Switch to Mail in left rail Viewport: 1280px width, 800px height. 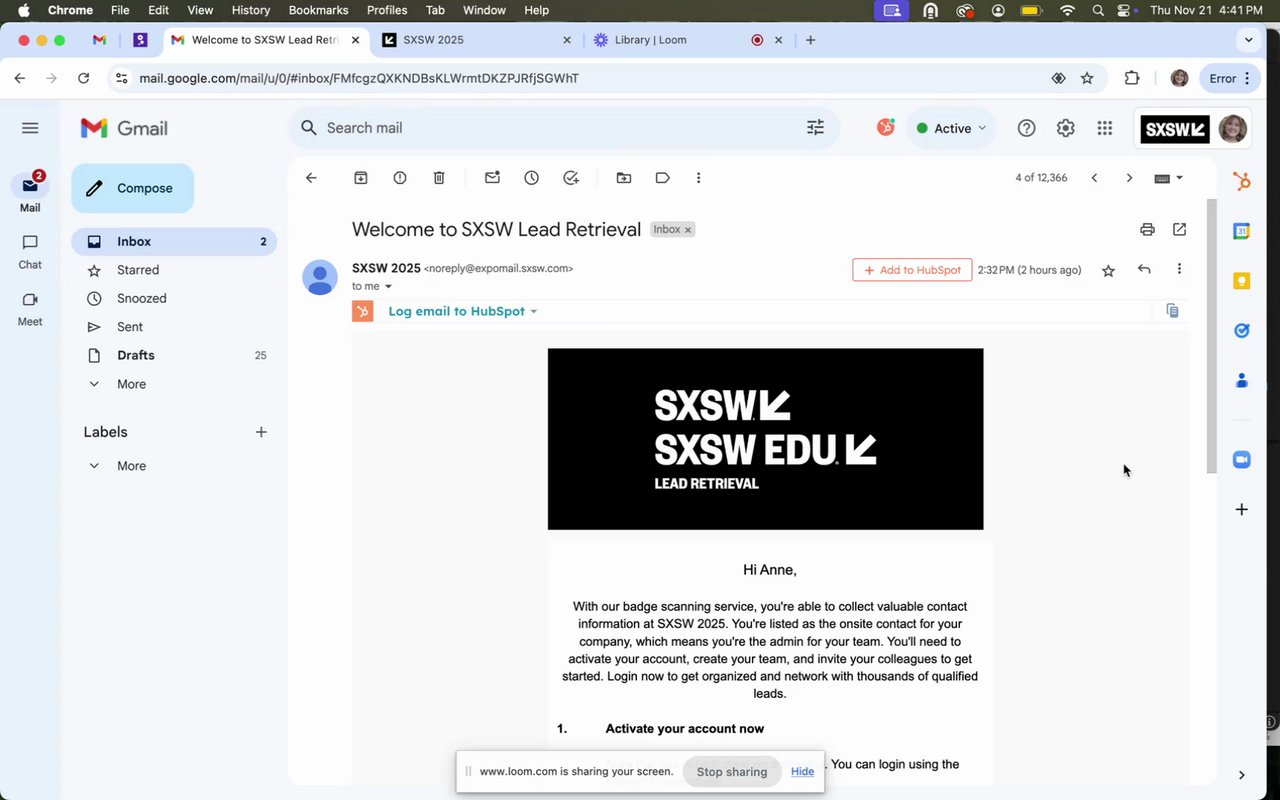point(30,192)
